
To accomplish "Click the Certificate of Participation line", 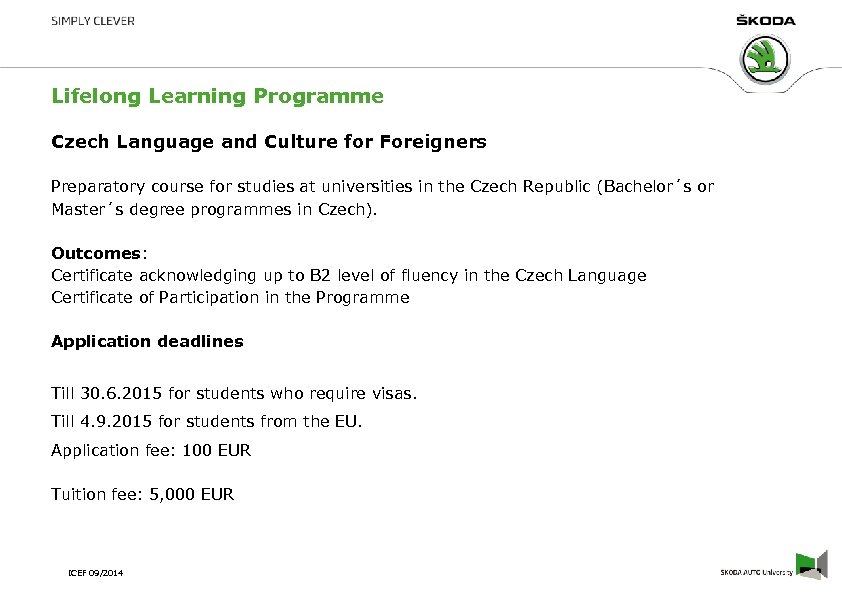I will 230,297.
